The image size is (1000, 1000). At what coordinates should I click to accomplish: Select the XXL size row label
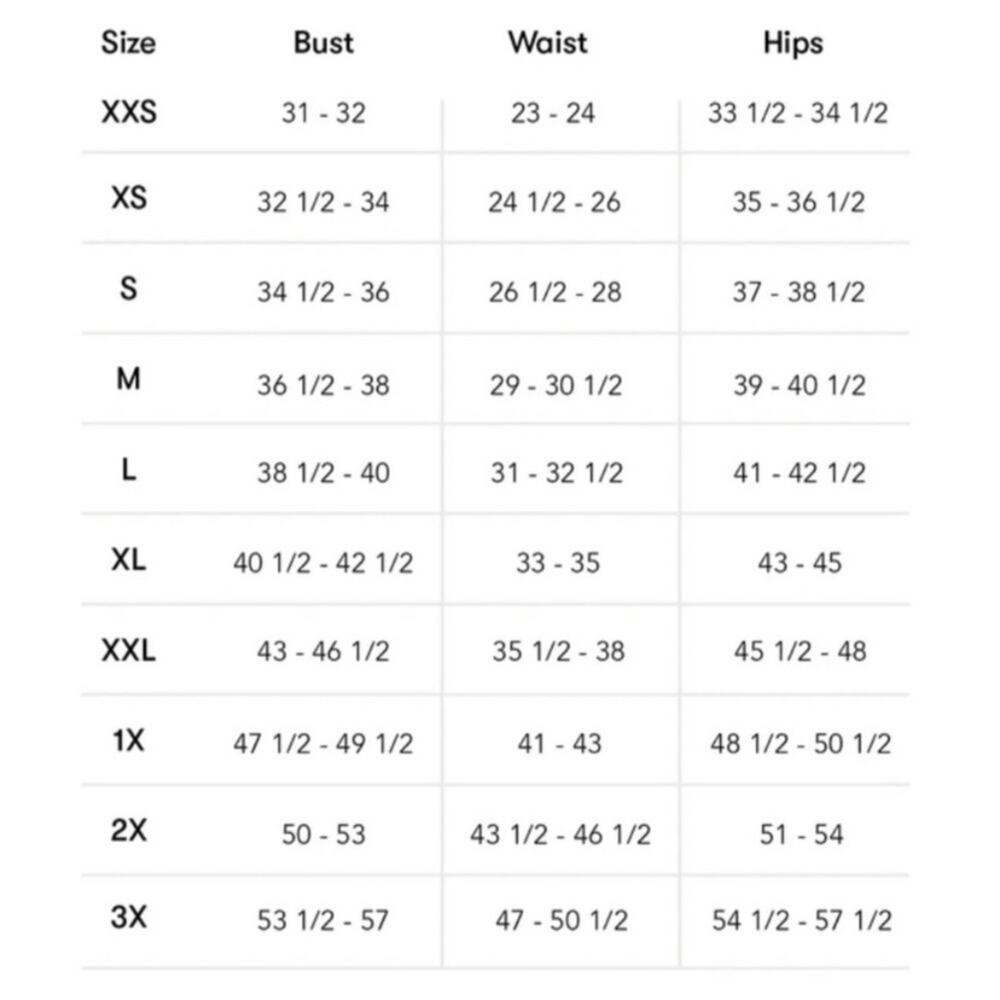[x=128, y=651]
